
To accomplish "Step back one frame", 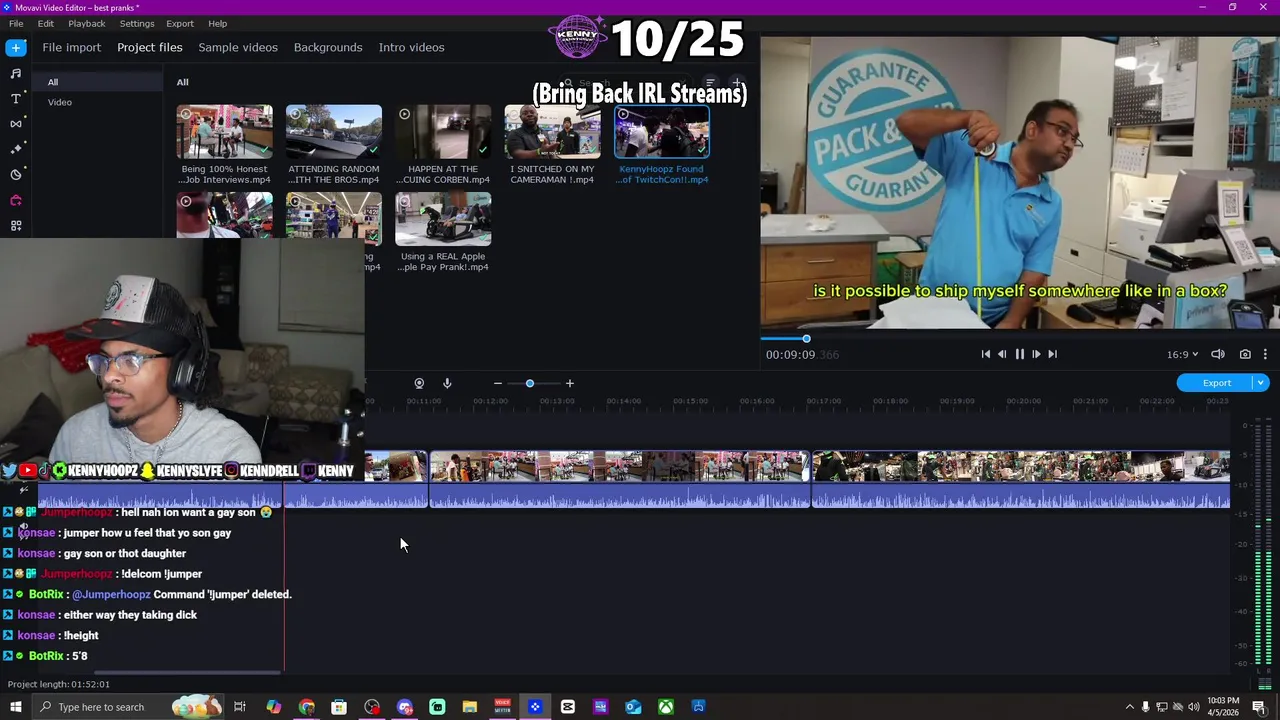I will click(x=1002, y=354).
